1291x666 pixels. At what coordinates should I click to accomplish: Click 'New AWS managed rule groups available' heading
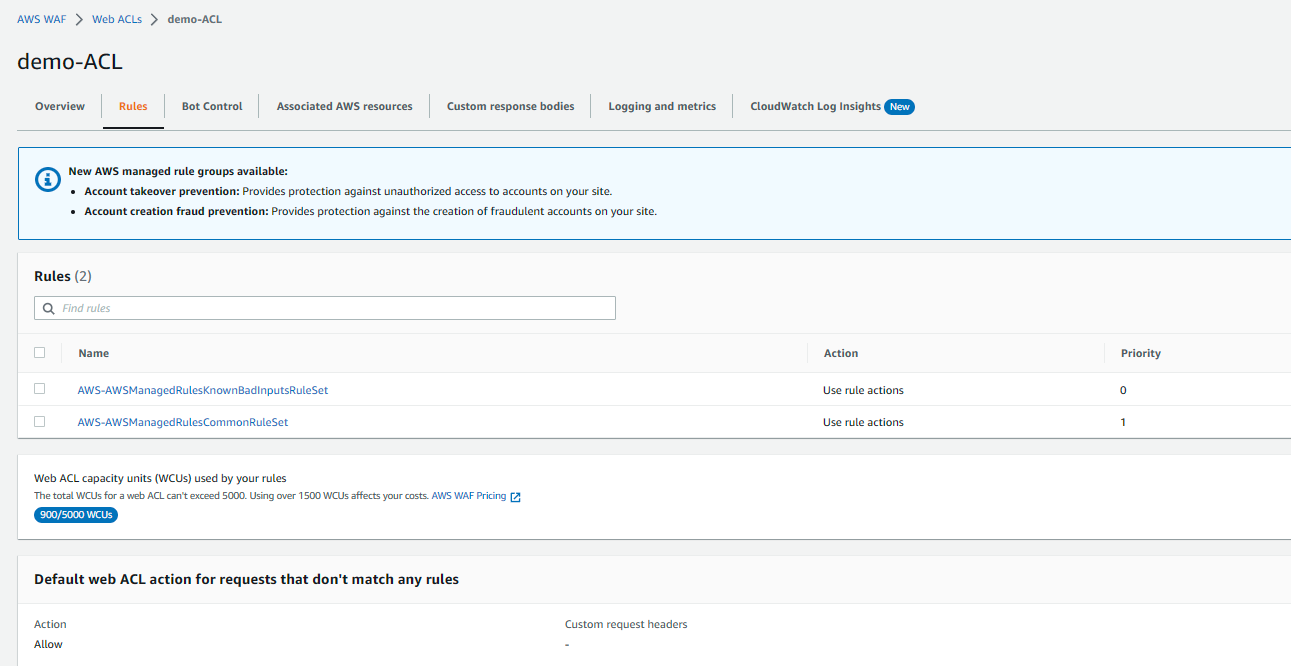178,171
